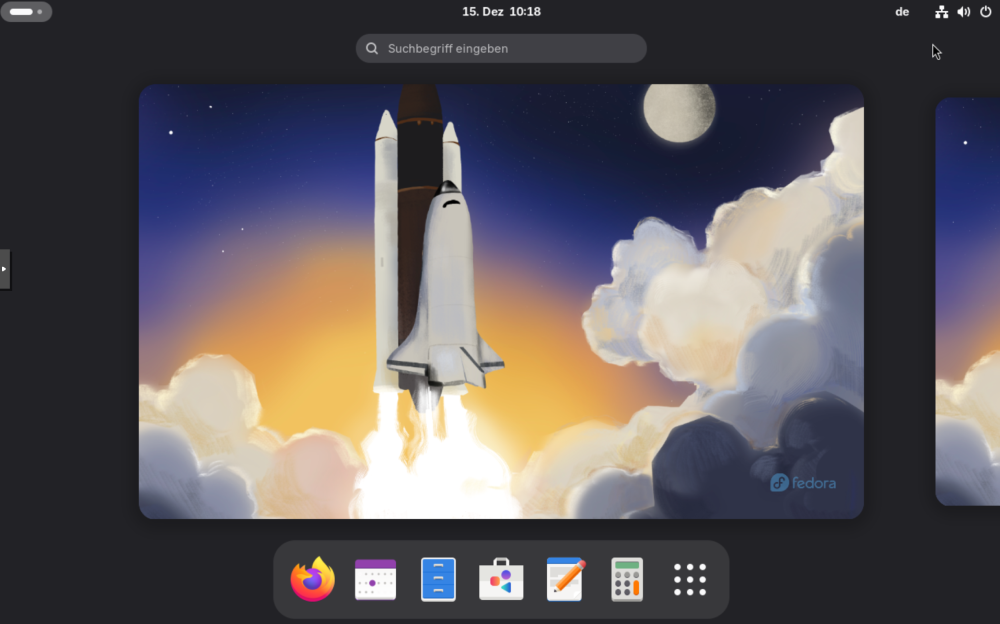1000x624 pixels.
Task: Click the small workspace dot beside the pill
Action: pyautogui.click(x=39, y=11)
